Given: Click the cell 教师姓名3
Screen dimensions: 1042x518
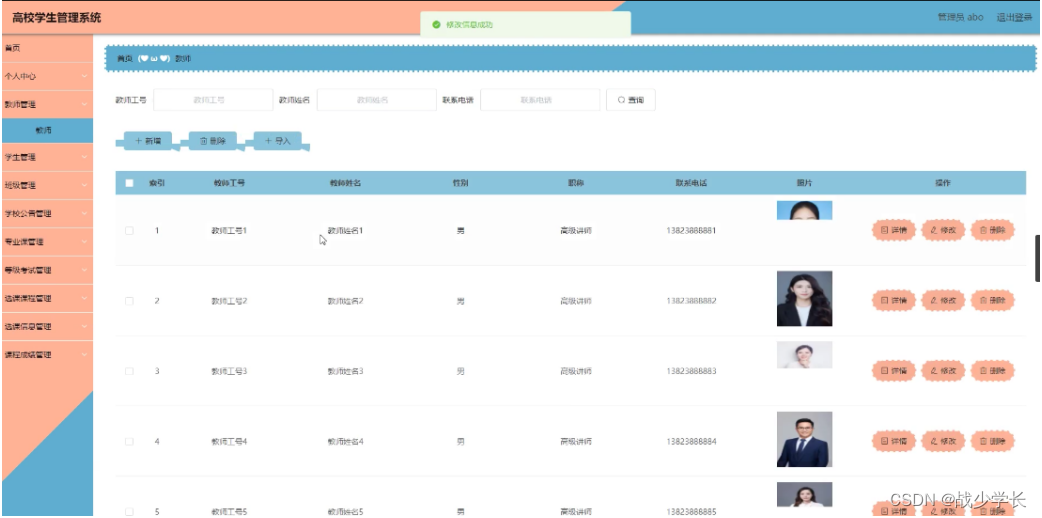Looking at the screenshot, I should (346, 371).
